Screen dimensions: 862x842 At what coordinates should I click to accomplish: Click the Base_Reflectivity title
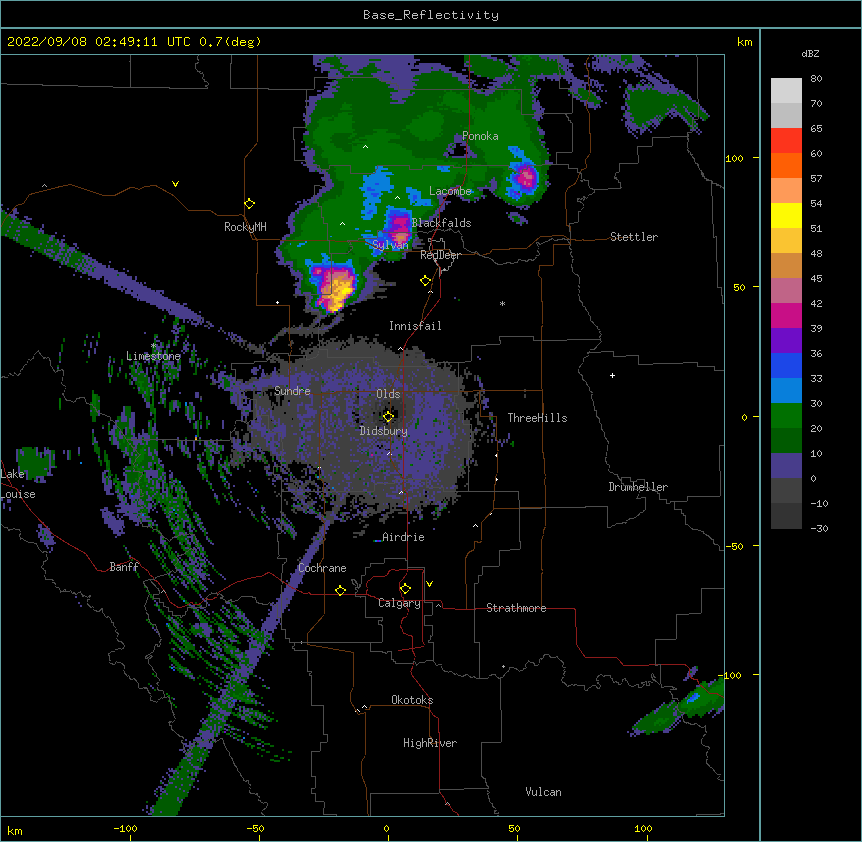pyautogui.click(x=431, y=15)
